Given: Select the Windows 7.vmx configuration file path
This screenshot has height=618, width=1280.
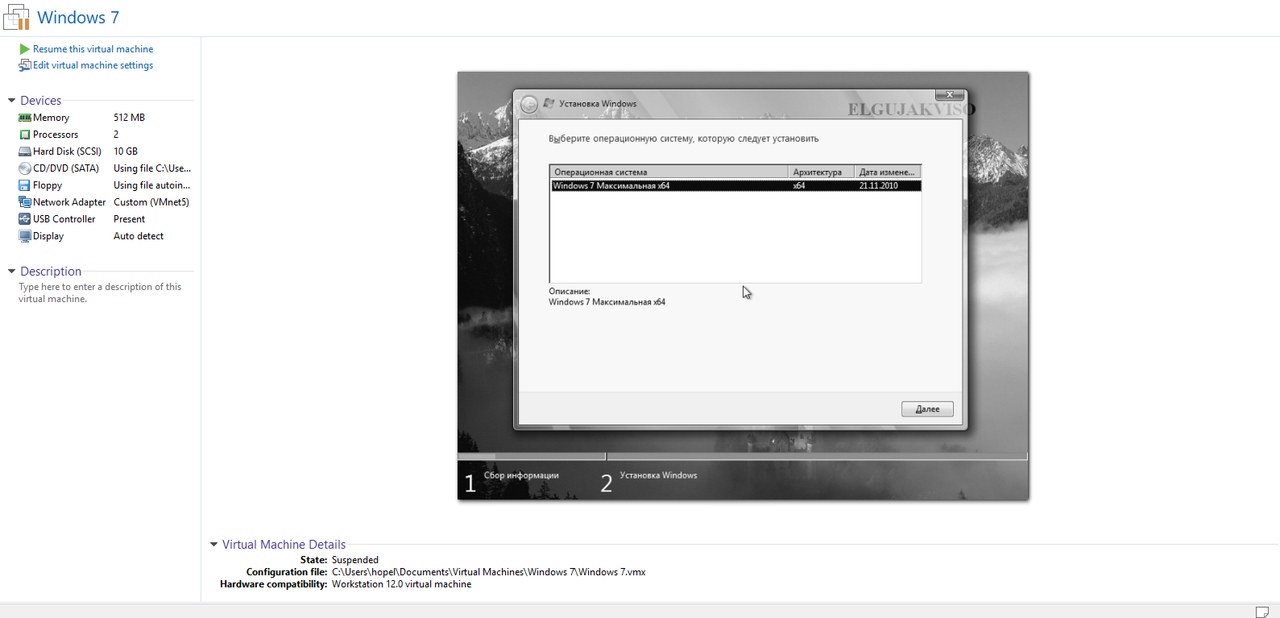Looking at the screenshot, I should [489, 572].
